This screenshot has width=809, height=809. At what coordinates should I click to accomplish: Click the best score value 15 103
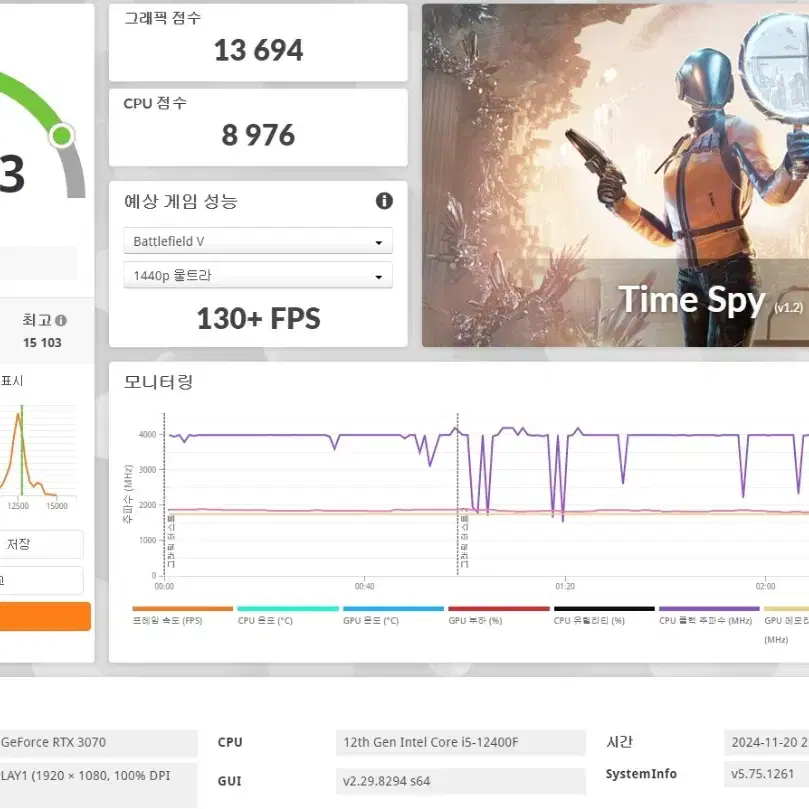pyautogui.click(x=42, y=343)
